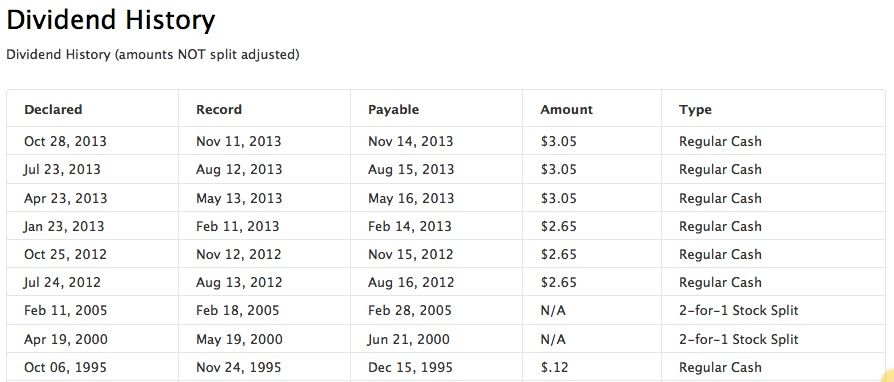This screenshot has height=382, width=894.
Task: Click the Aug 16, 2012 payable date
Action: click(411, 282)
